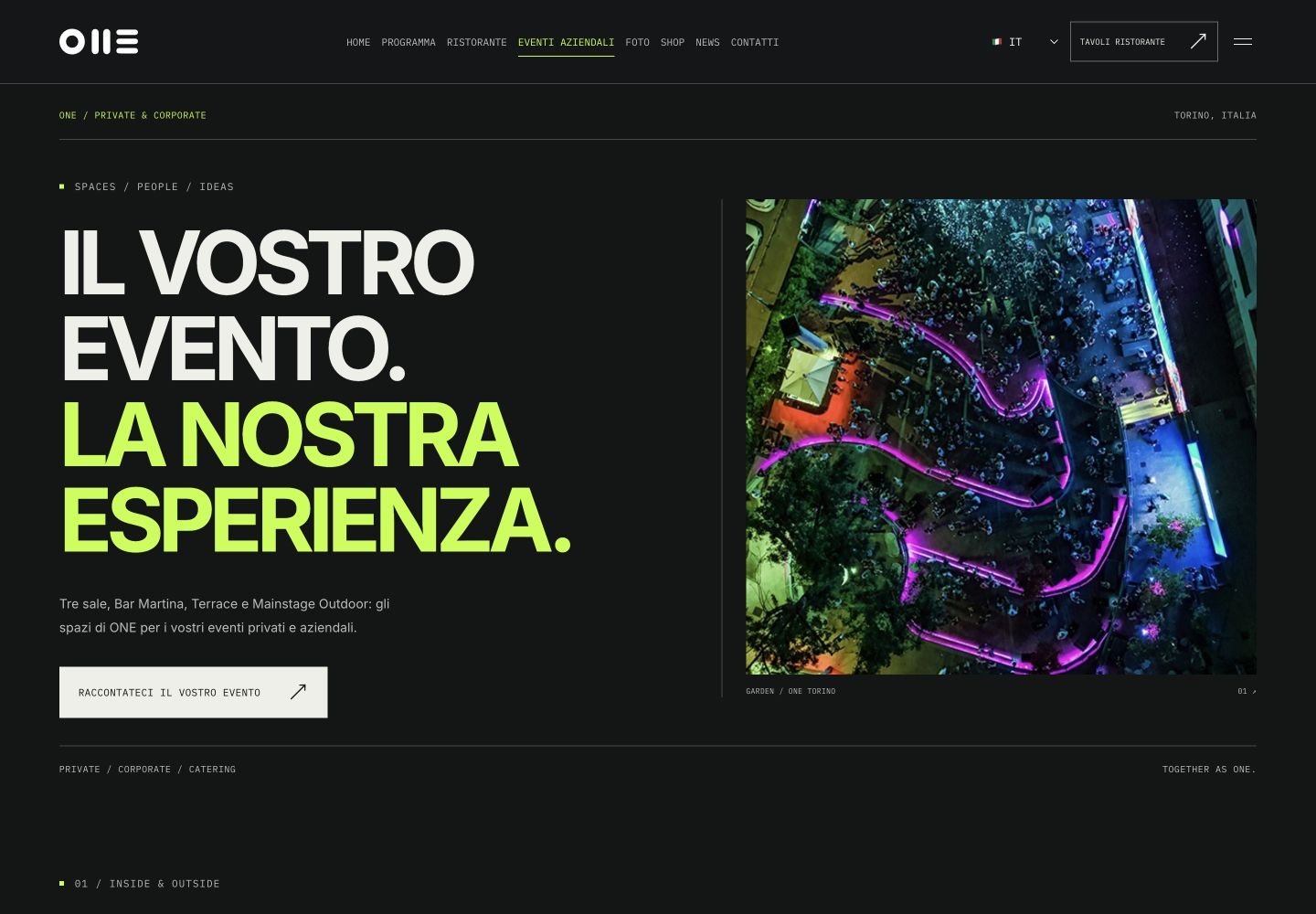Viewport: 1316px width, 914px height.
Task: Open the Programma menu item
Action: point(409,42)
